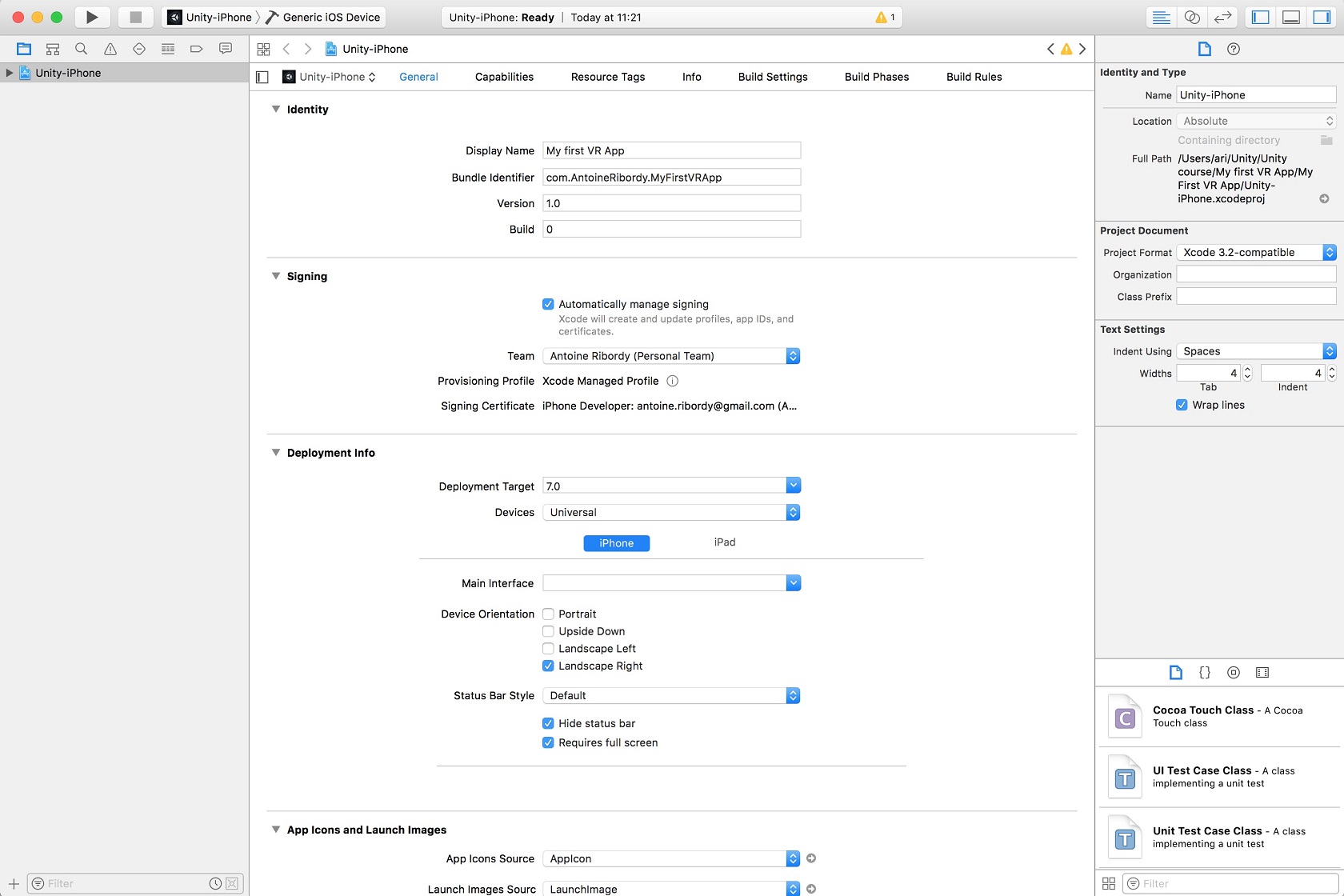
Task: Open the Indent Using dropdown
Action: [1256, 351]
